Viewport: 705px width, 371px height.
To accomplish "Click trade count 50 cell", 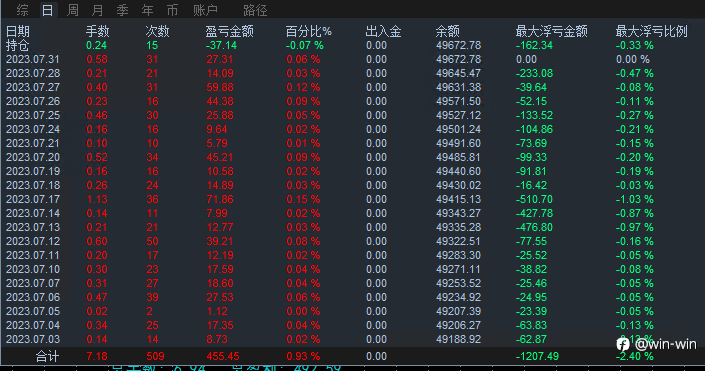I will click(152, 241).
